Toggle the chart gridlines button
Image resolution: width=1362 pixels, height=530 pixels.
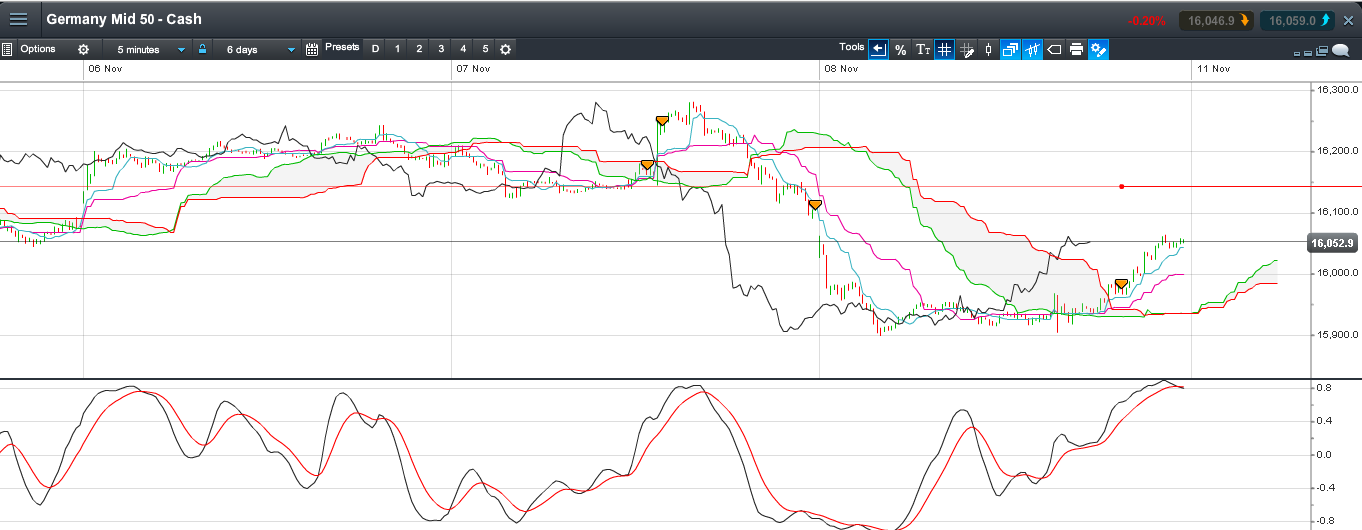[x=944, y=49]
